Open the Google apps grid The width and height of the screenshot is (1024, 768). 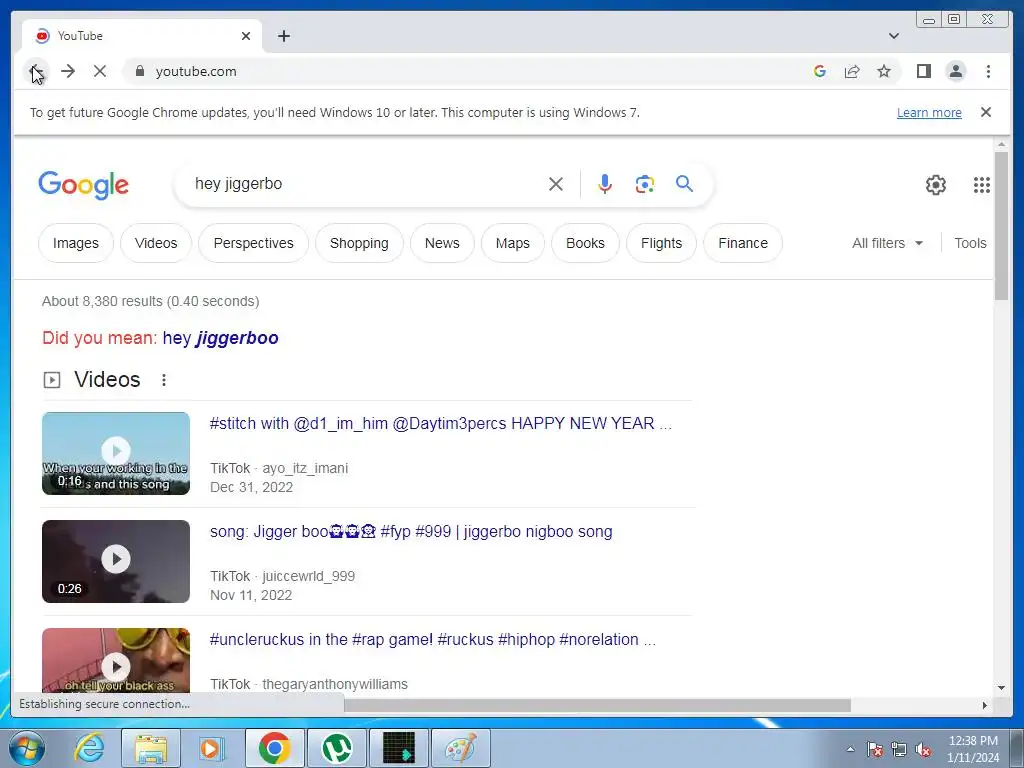[982, 185]
